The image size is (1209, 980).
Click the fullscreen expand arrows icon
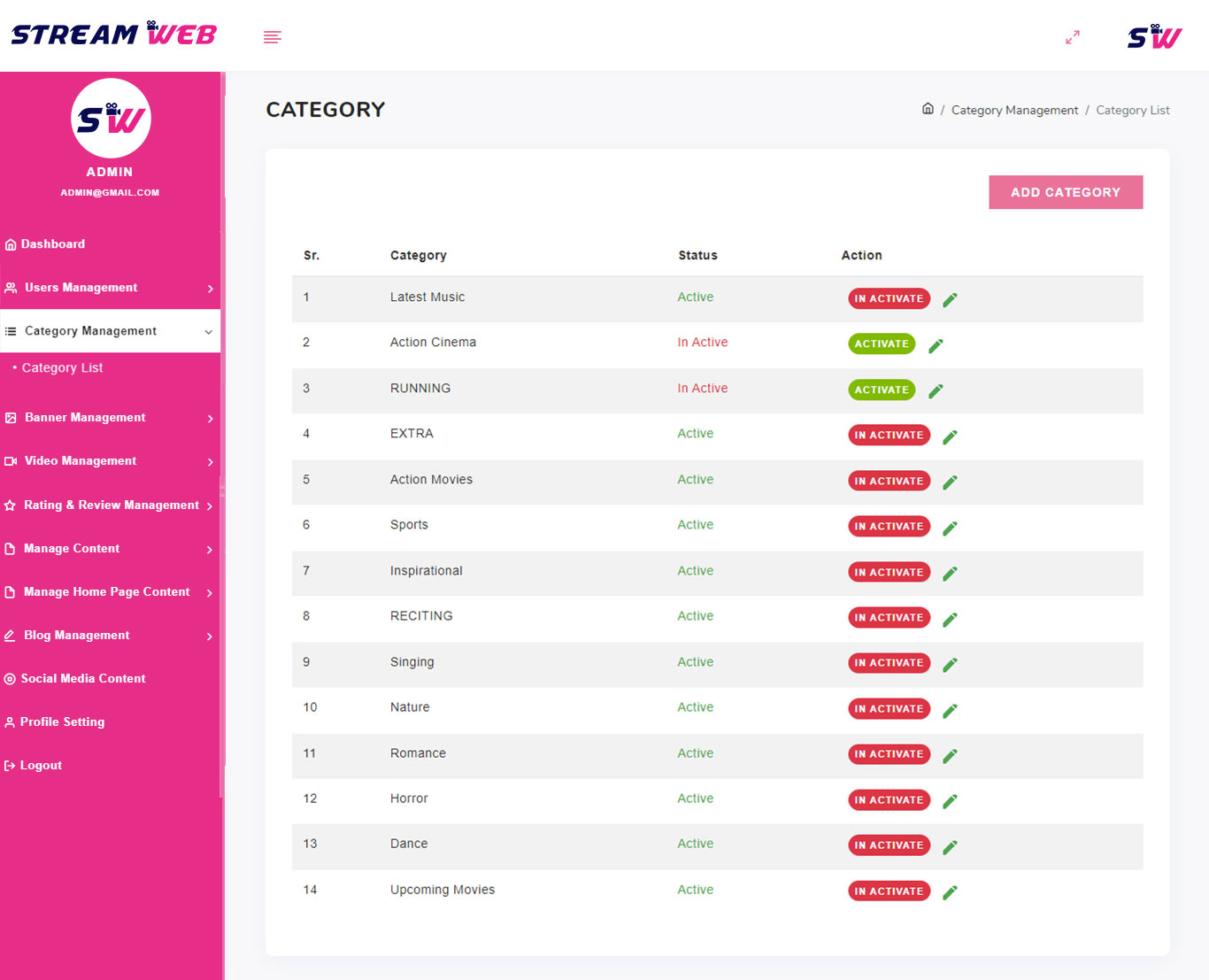click(1072, 37)
